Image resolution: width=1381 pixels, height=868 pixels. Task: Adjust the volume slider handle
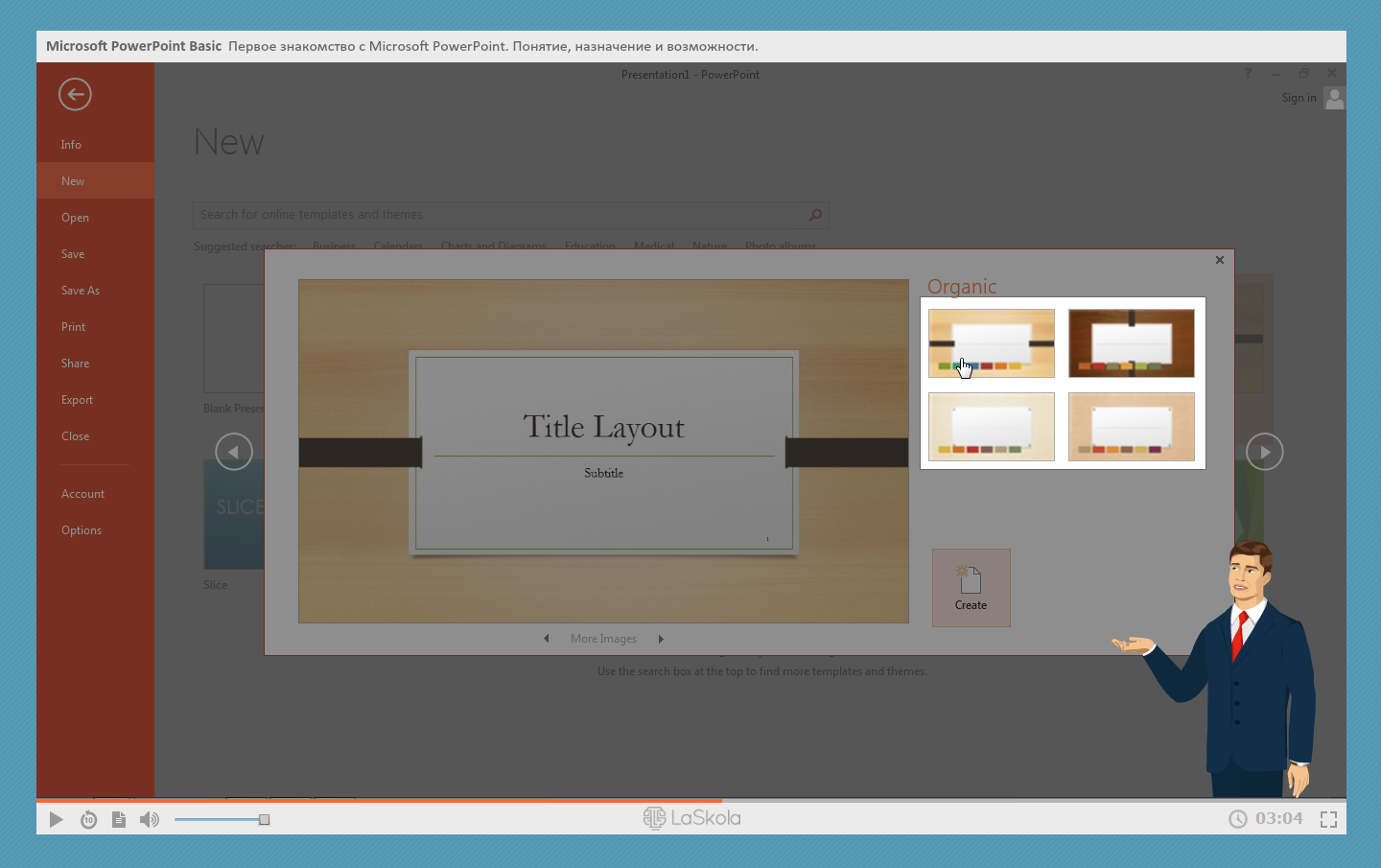pyautogui.click(x=264, y=819)
